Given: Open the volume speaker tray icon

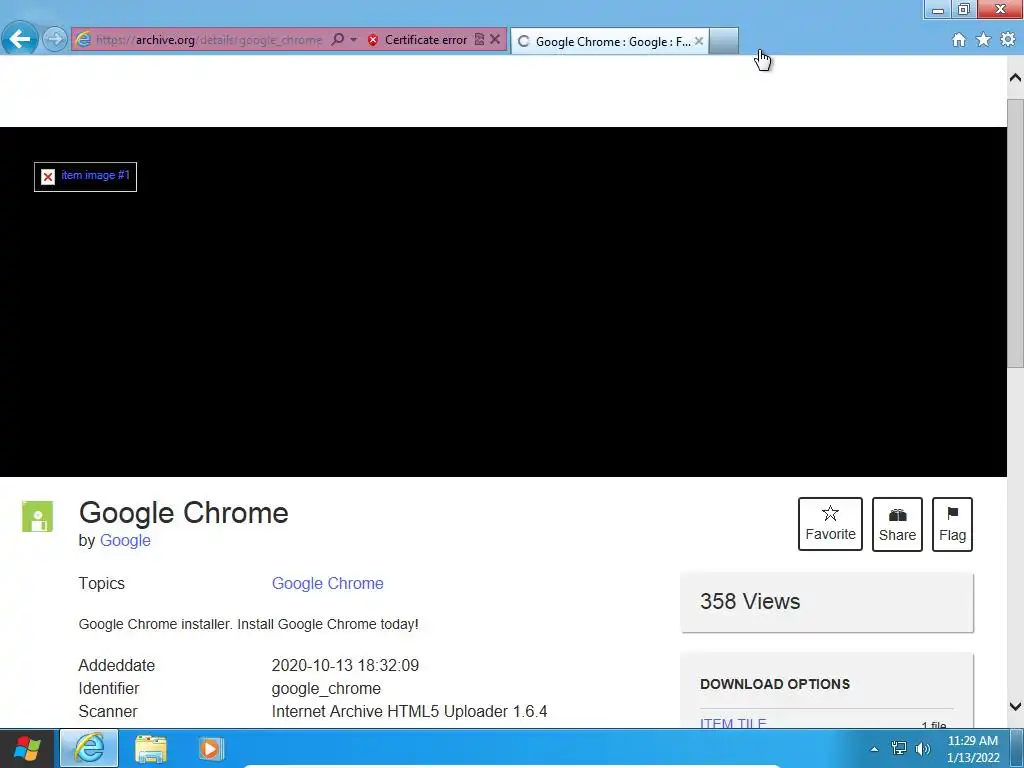Looking at the screenshot, I should coord(923,749).
